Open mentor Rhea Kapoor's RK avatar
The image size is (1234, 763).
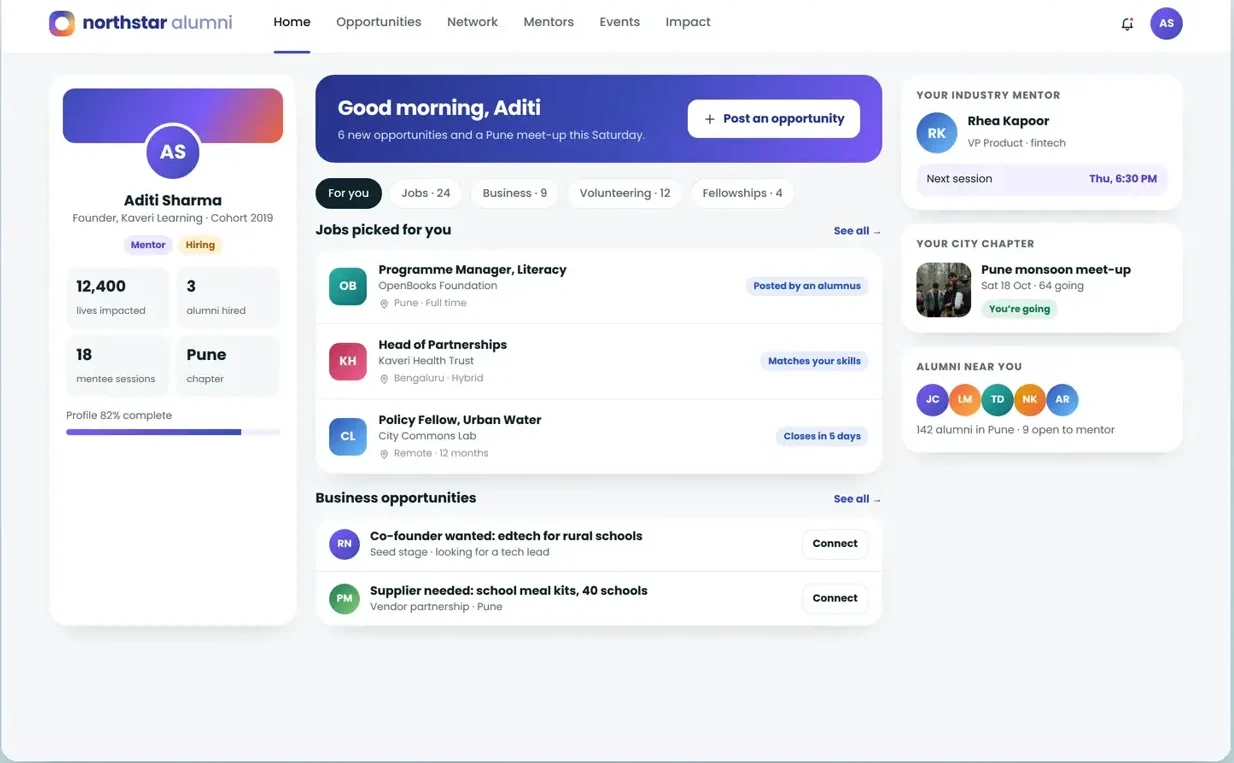(936, 133)
